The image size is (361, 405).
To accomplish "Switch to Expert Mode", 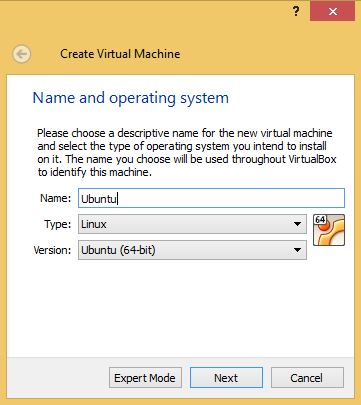I will tap(145, 378).
